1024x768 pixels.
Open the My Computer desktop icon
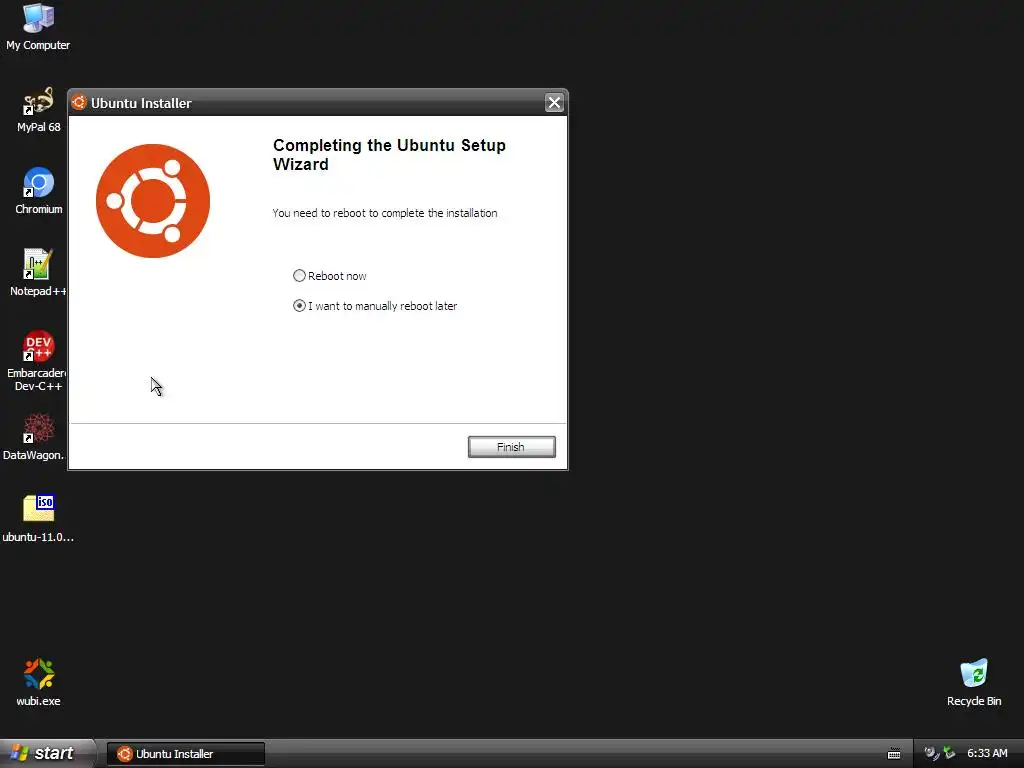(38, 26)
